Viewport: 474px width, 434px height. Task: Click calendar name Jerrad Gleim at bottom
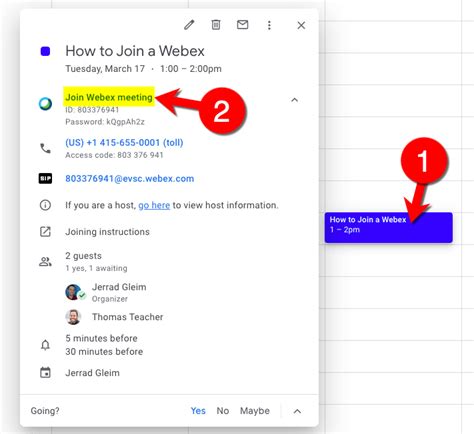click(x=92, y=373)
